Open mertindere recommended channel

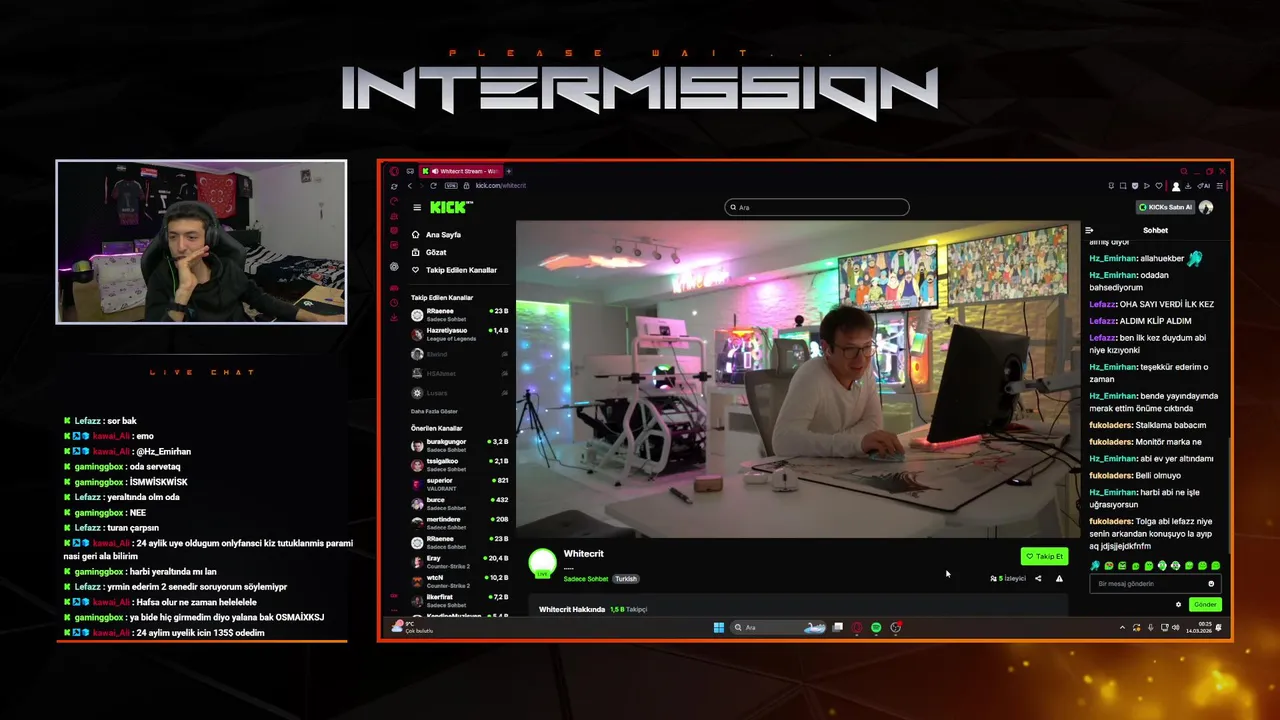pos(459,522)
